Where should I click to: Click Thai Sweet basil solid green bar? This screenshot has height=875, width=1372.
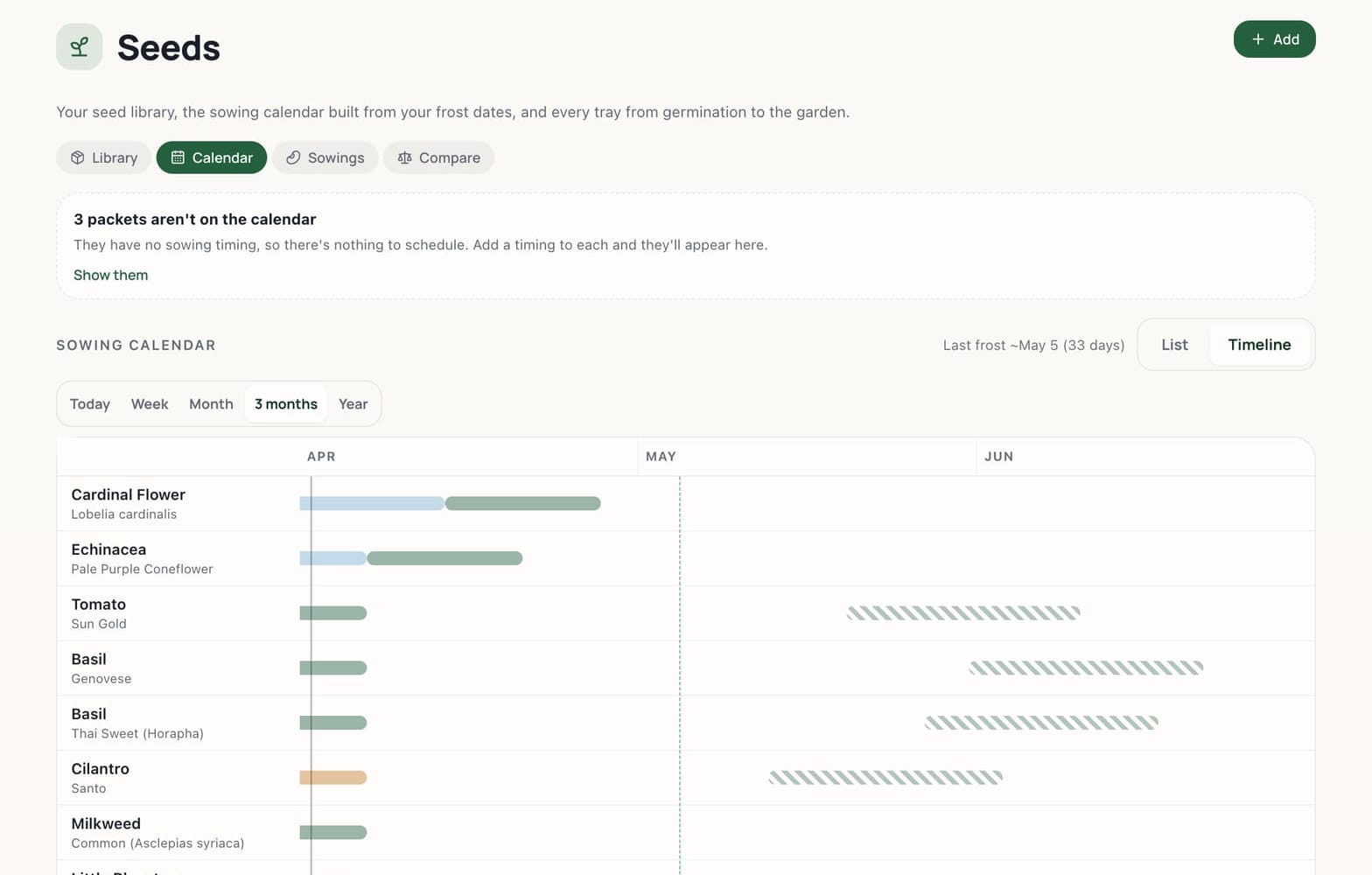coord(333,723)
